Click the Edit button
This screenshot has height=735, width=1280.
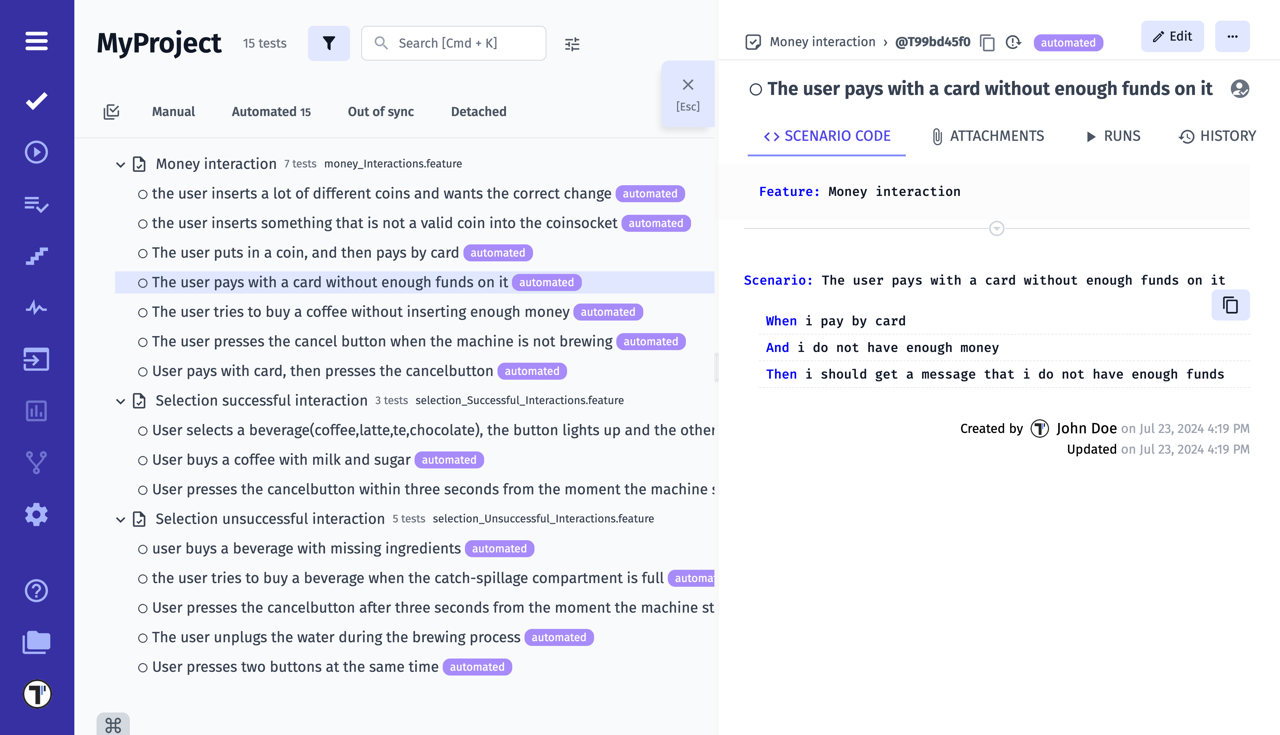point(1172,36)
